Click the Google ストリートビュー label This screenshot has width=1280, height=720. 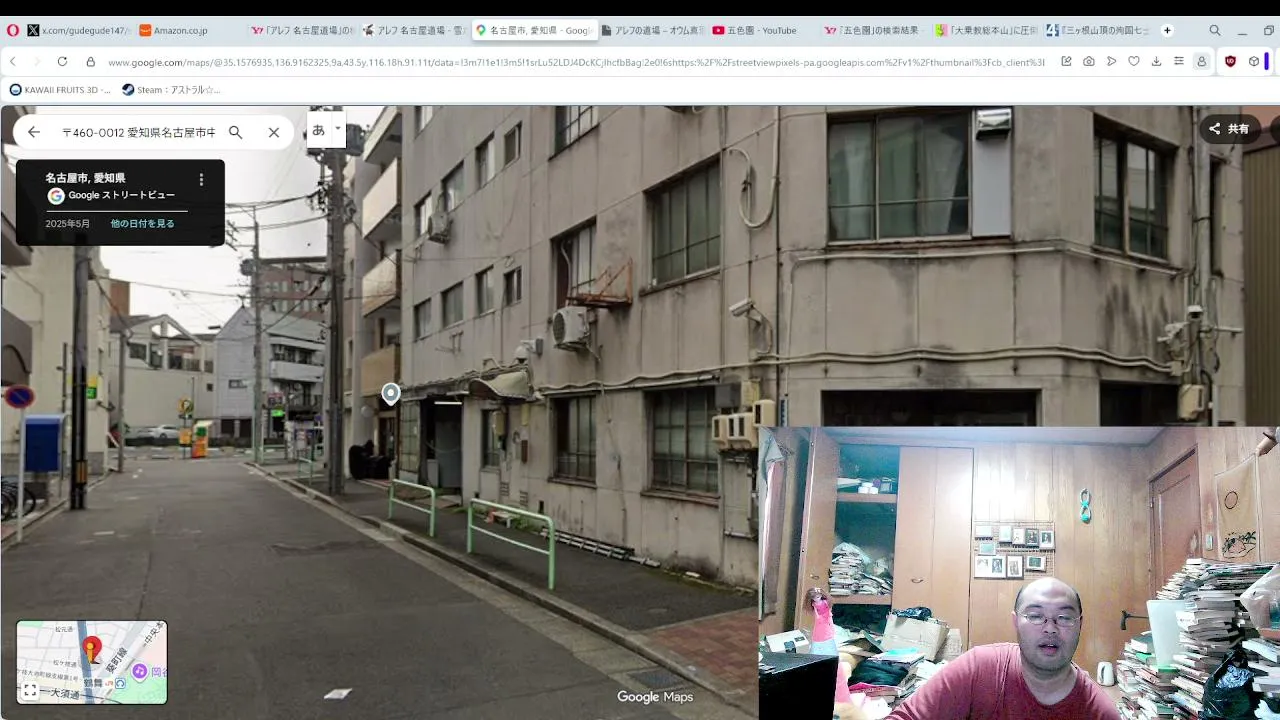point(122,196)
